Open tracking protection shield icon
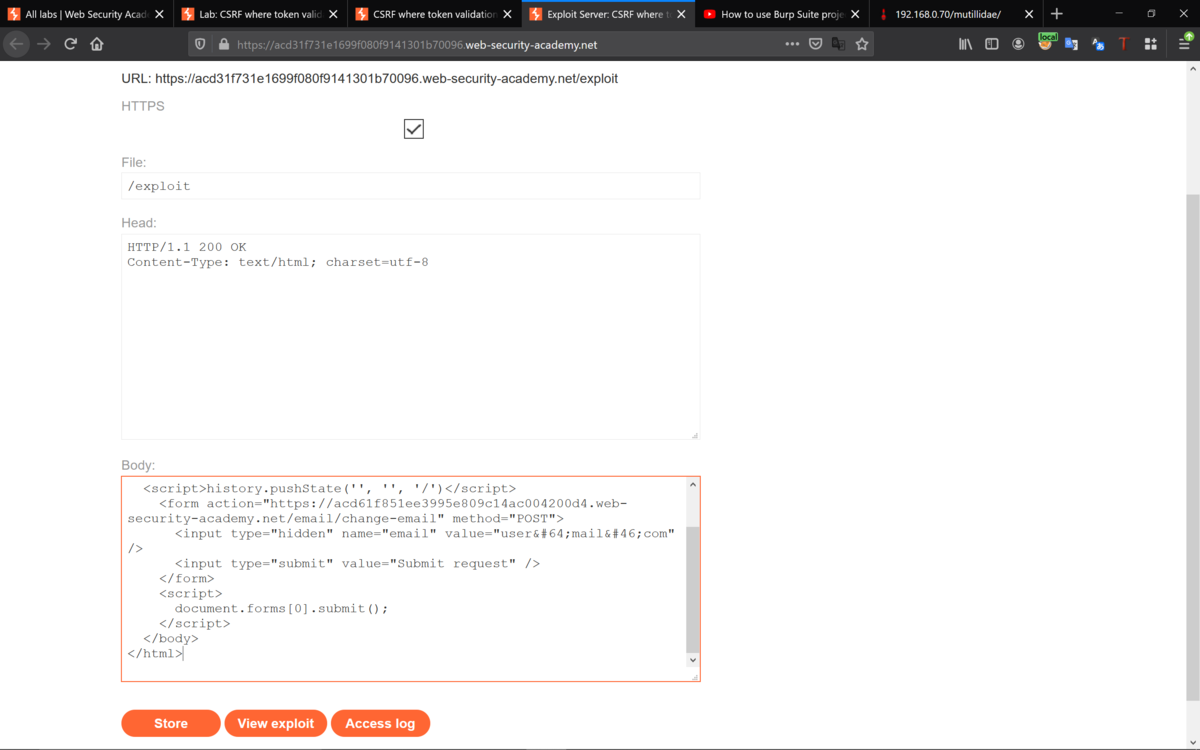Image resolution: width=1200 pixels, height=750 pixels. (x=200, y=44)
